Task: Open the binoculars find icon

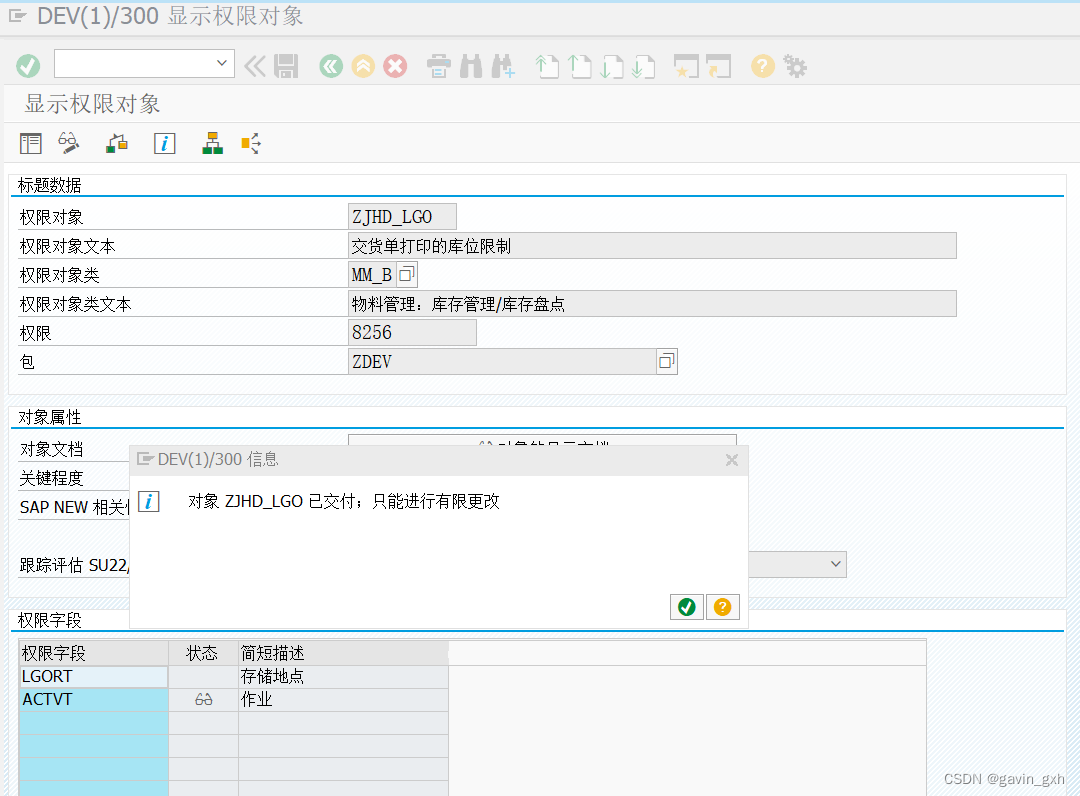Action: [470, 66]
